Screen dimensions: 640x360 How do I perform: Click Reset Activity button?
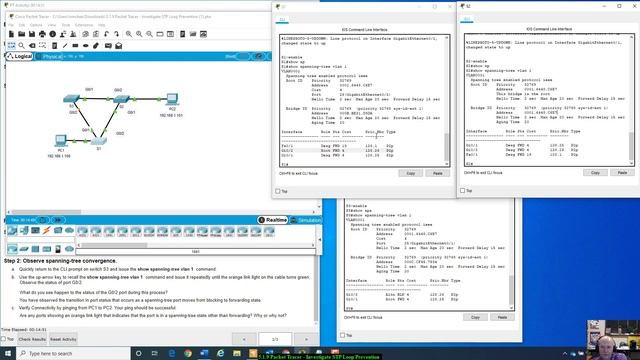tap(63, 339)
